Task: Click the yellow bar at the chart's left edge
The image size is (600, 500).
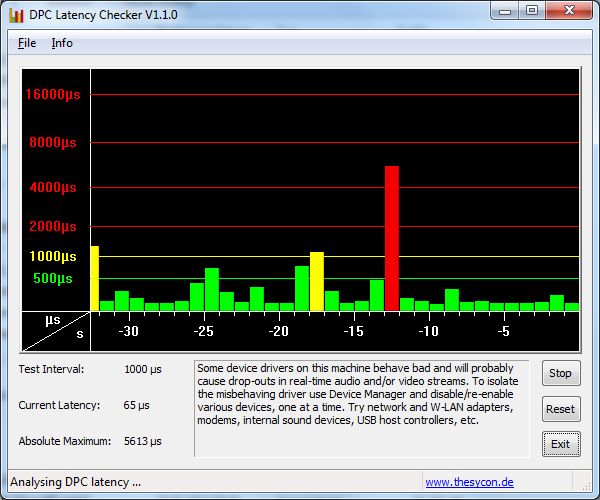Action: point(95,279)
